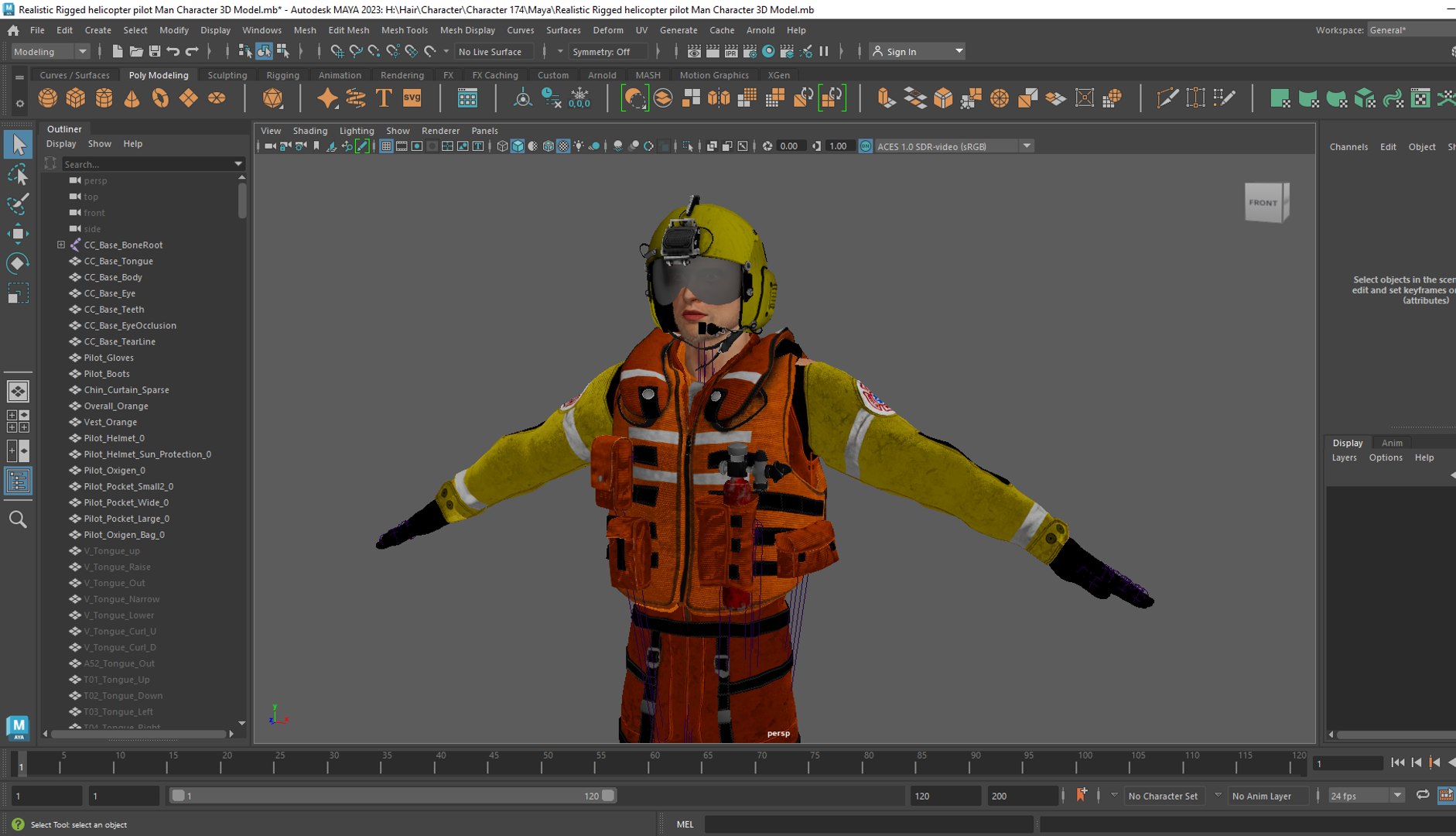Select the polygon sphere shelf icon
The image size is (1456, 836).
click(47, 98)
